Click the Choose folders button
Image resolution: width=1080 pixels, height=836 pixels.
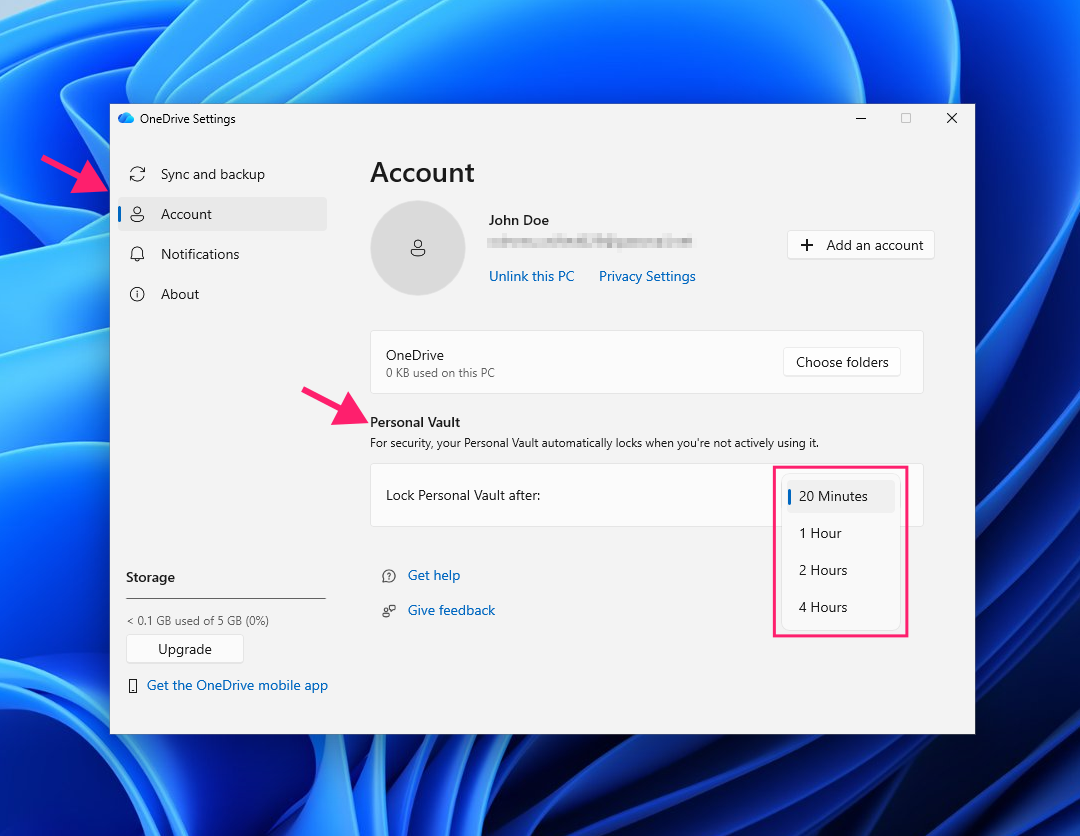(842, 362)
